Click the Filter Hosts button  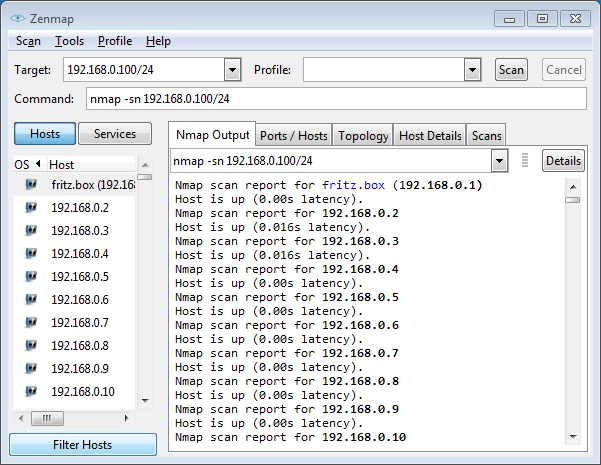coord(83,445)
